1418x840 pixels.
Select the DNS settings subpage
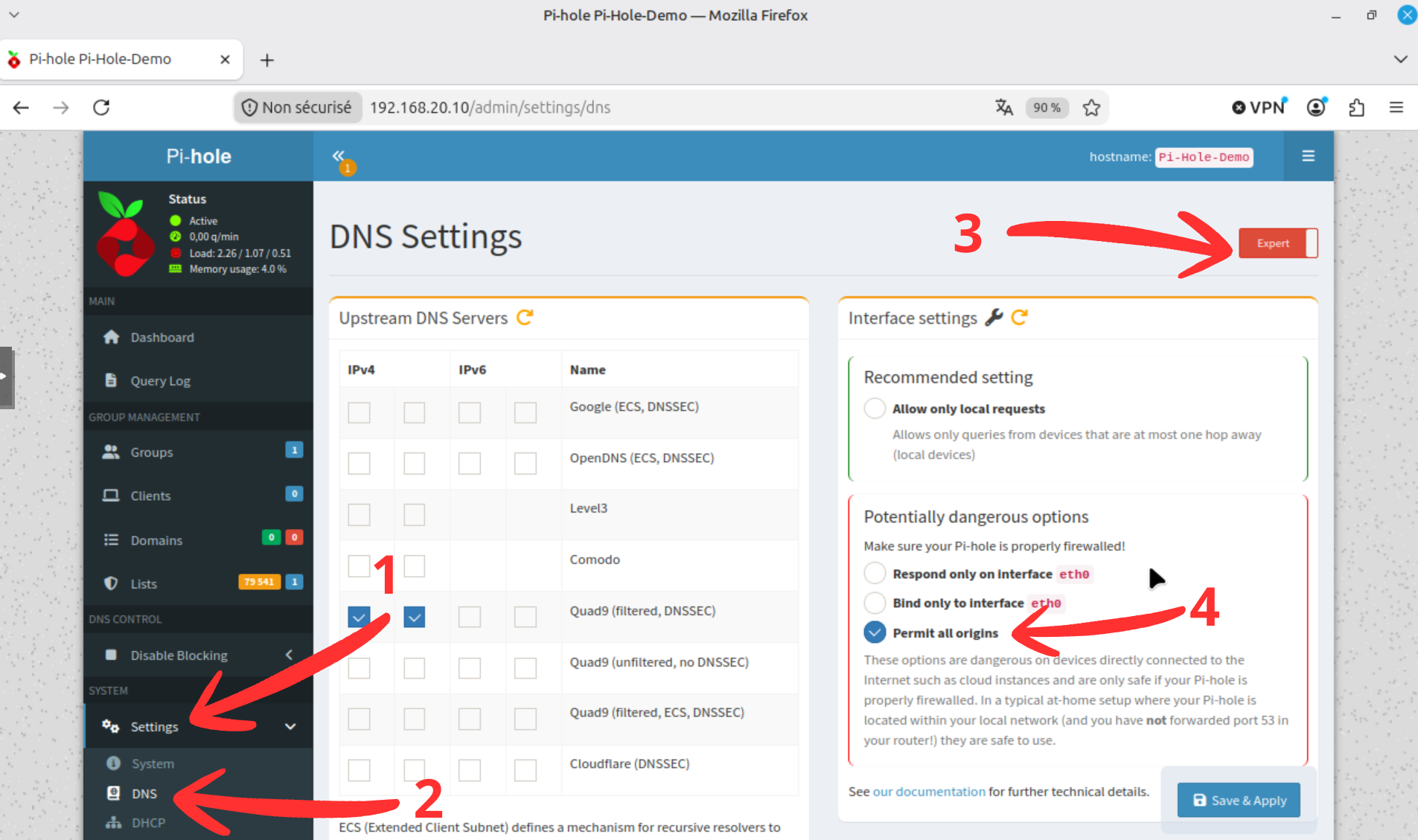pos(144,794)
